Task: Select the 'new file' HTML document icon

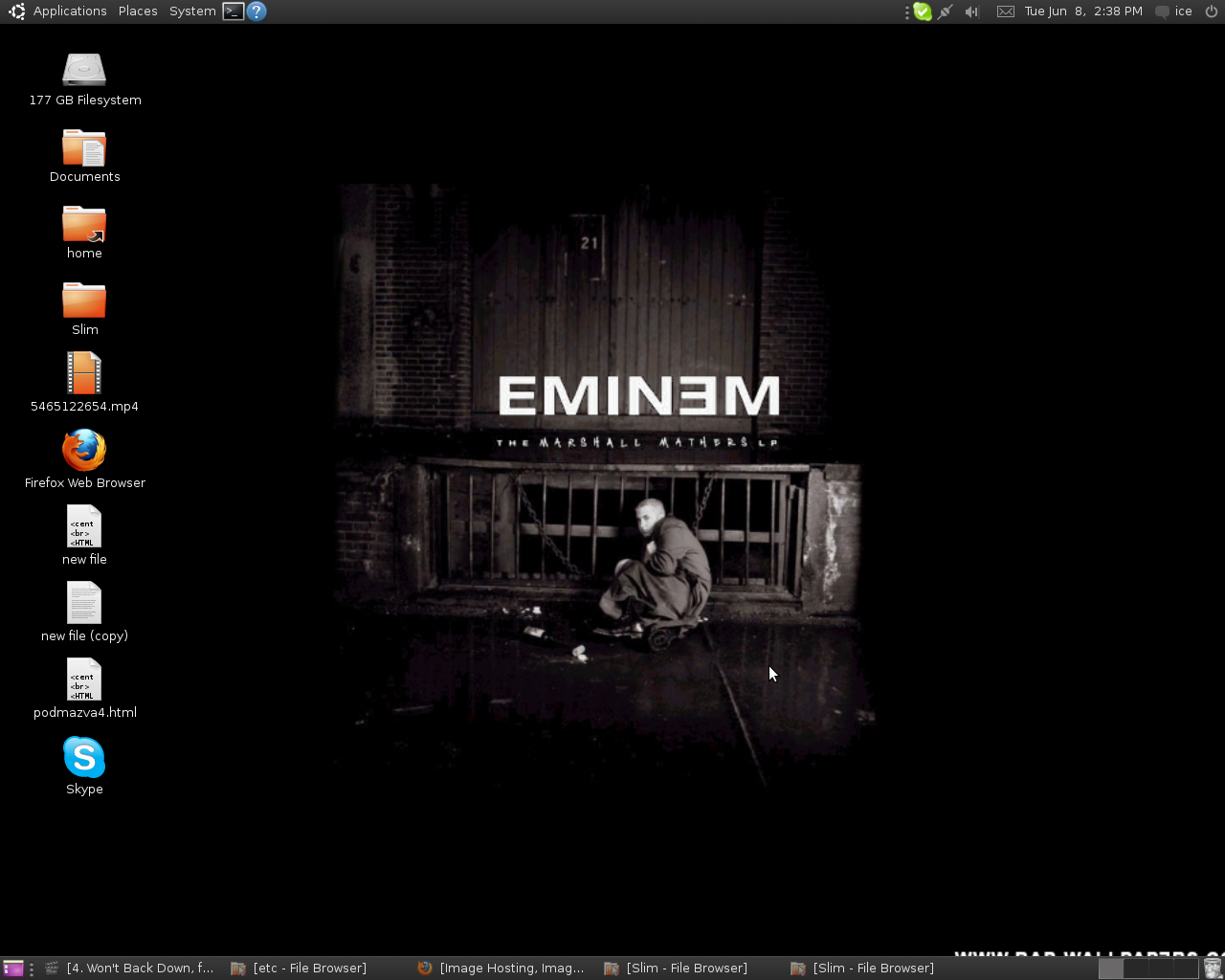Action: pyautogui.click(x=84, y=526)
